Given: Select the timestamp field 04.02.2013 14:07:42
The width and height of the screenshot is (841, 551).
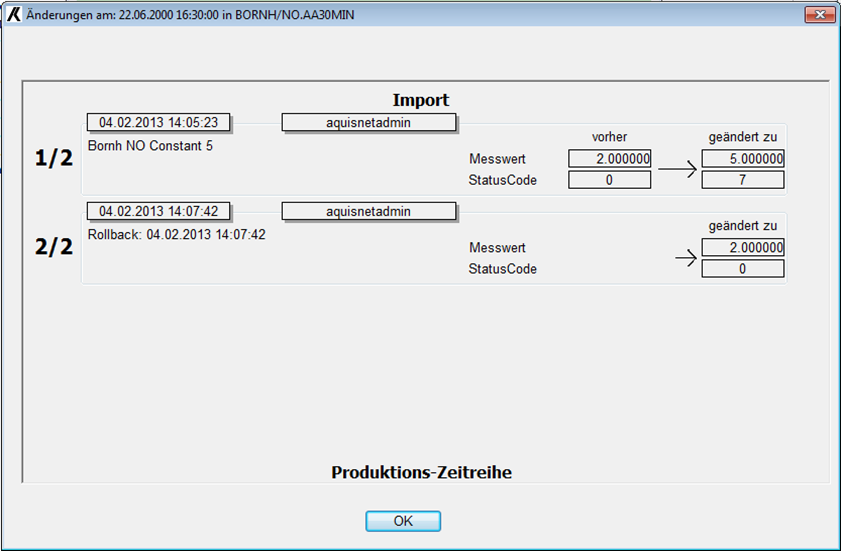Looking at the screenshot, I should (158, 211).
